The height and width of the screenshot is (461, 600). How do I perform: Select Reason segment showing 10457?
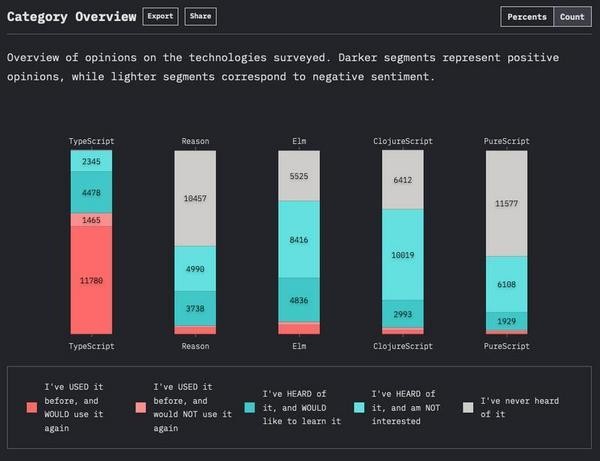pos(195,198)
